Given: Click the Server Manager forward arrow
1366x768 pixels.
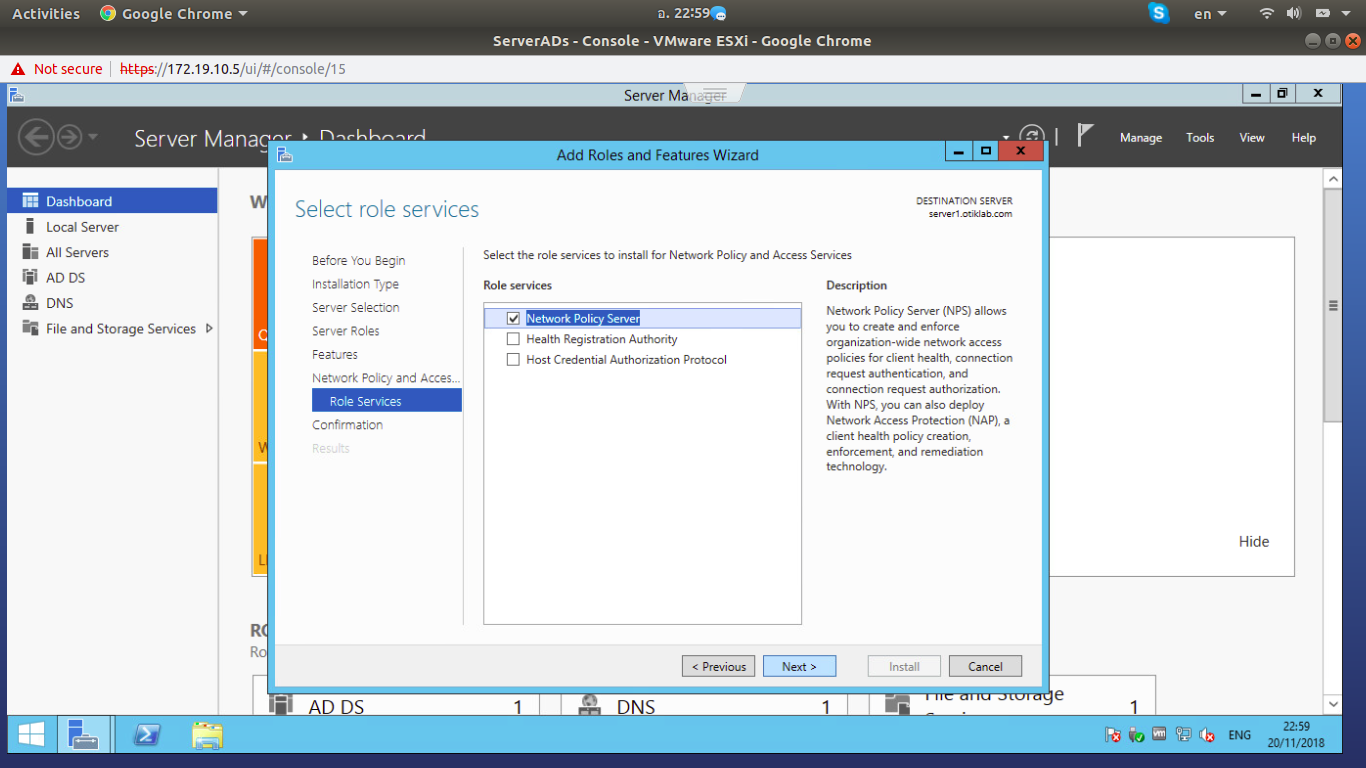Looking at the screenshot, I should 69,137.
